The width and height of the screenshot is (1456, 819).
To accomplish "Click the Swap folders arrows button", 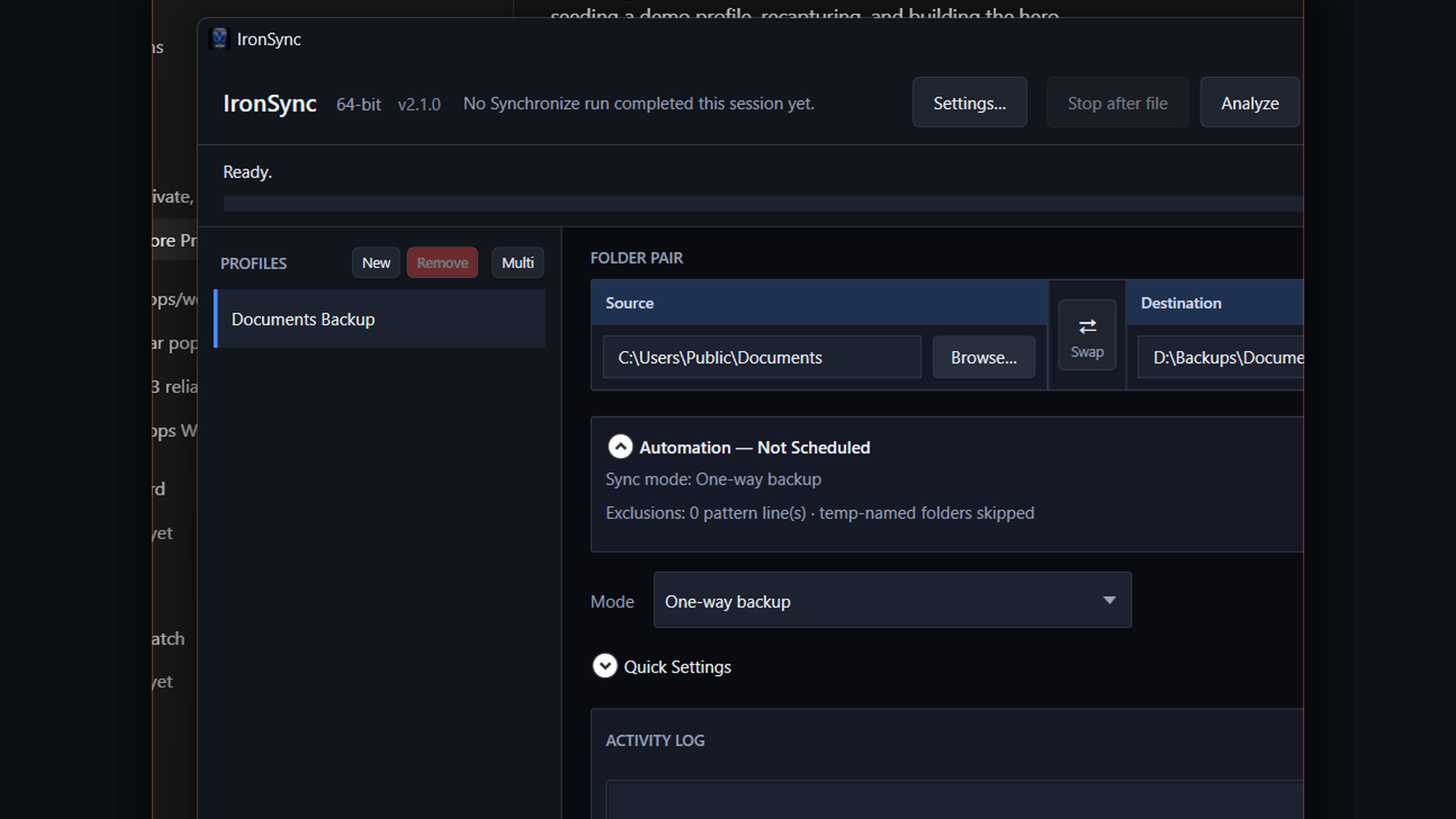I will coord(1087,334).
